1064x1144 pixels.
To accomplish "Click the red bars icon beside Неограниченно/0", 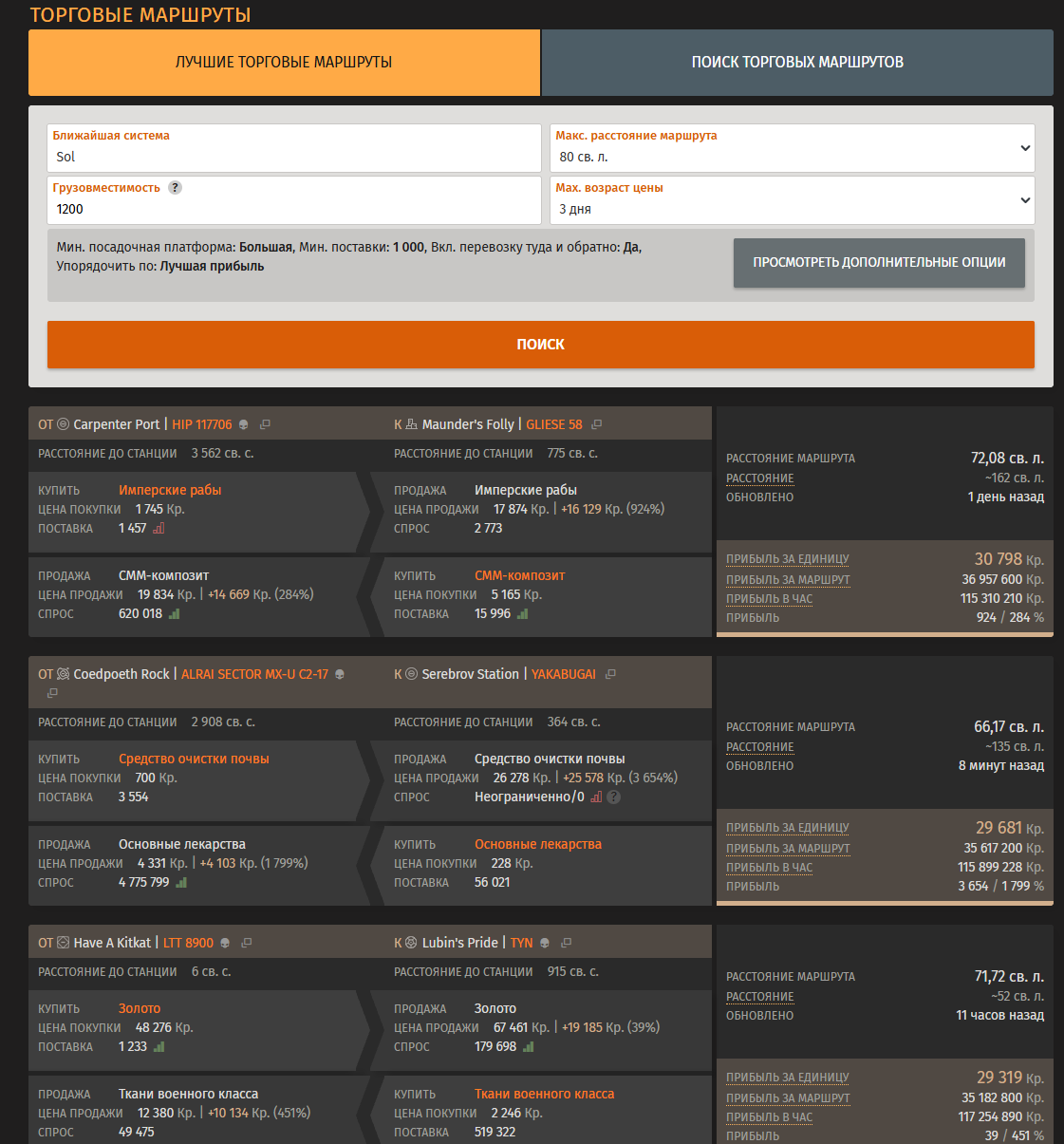I will point(596,797).
